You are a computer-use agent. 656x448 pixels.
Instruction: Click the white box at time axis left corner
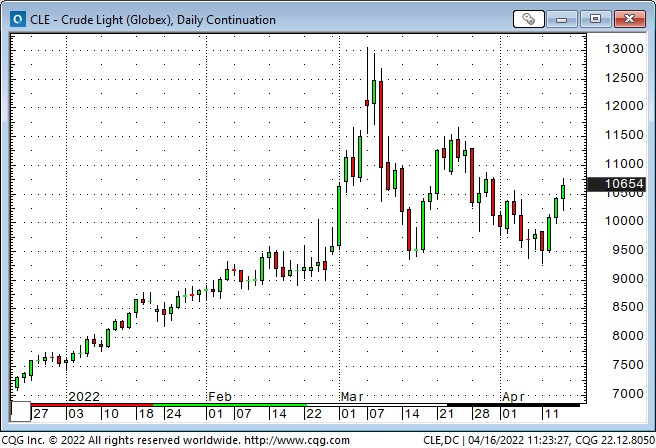20,412
